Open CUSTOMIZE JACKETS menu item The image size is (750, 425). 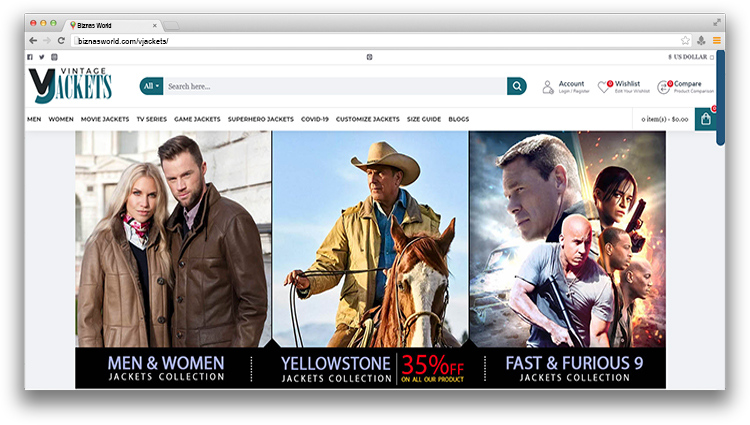point(367,119)
